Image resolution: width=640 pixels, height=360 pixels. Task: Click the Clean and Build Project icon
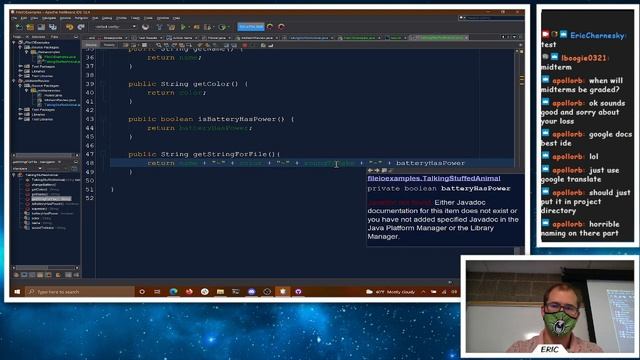point(171,27)
